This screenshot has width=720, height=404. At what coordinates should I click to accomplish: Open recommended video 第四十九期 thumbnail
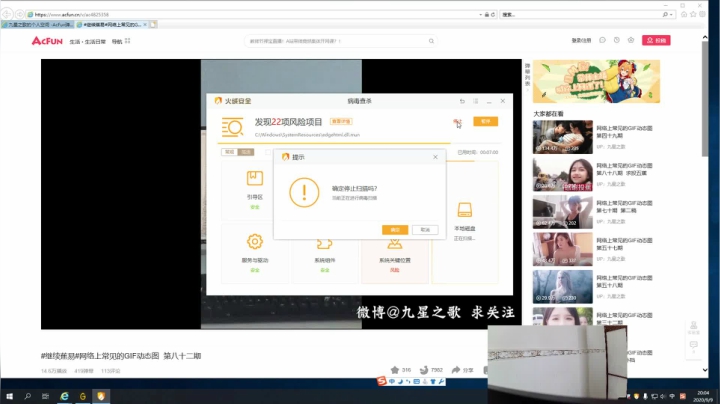tap(562, 137)
